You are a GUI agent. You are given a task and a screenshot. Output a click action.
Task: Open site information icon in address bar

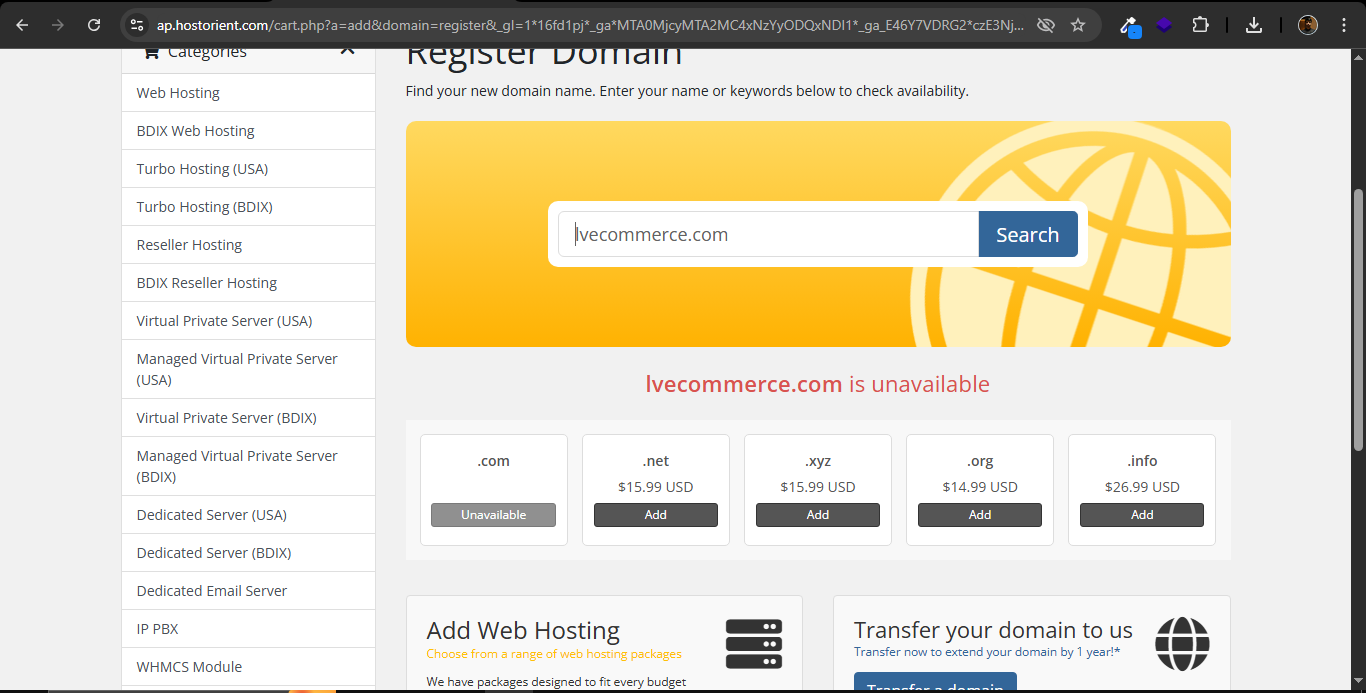pos(137,25)
